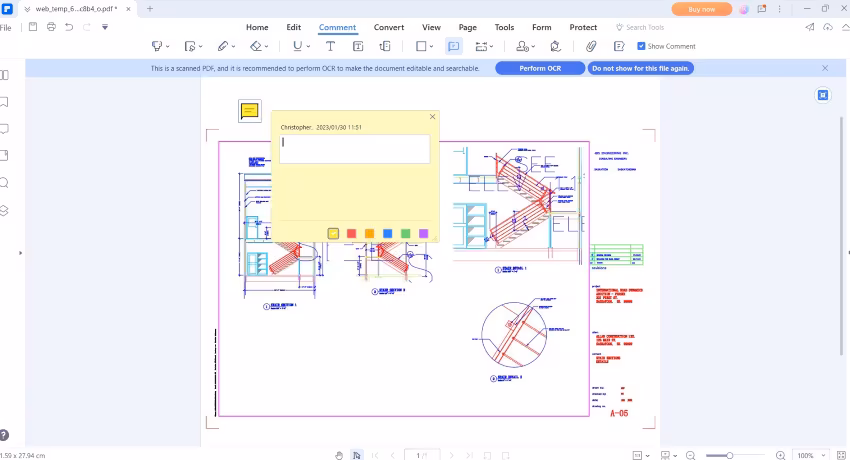Click the comment note panel icon
This screenshot has width=850, height=460.
[619, 47]
